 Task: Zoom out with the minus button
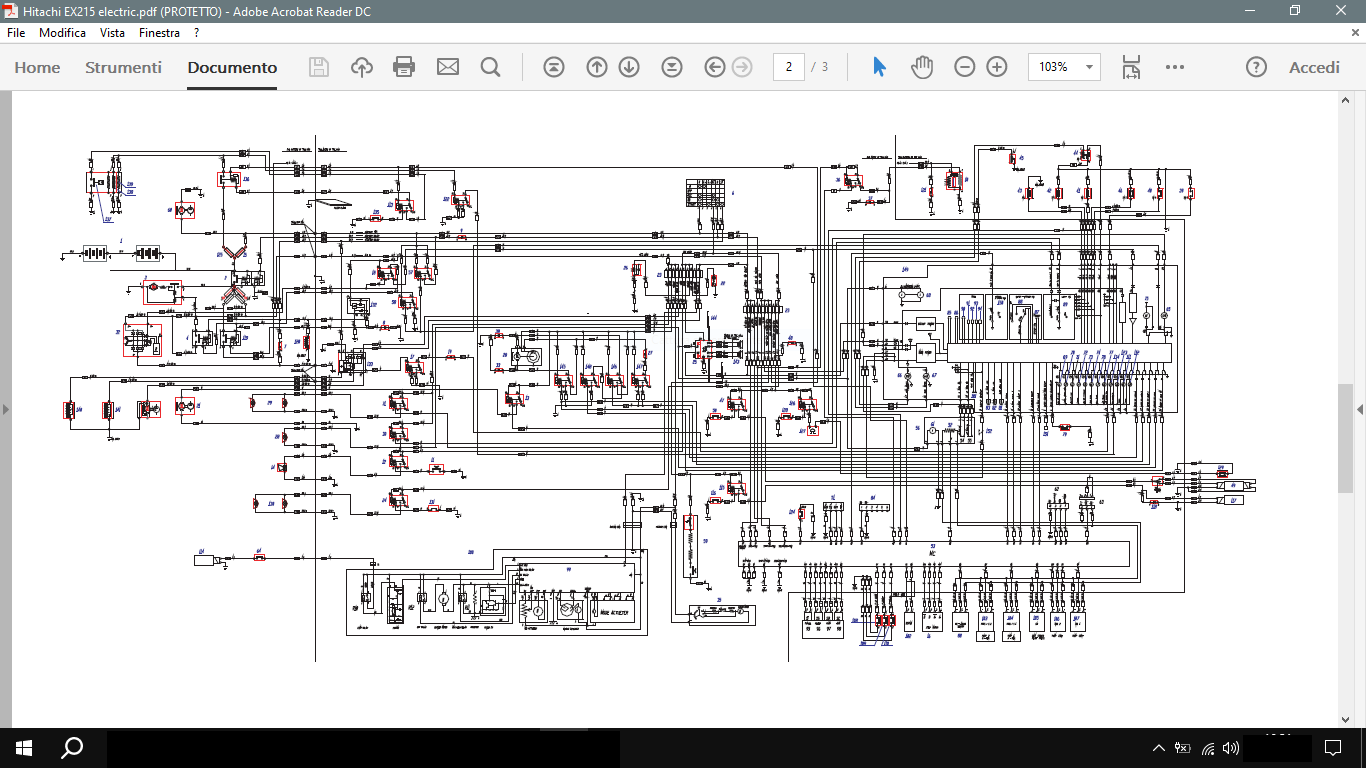(x=964, y=67)
